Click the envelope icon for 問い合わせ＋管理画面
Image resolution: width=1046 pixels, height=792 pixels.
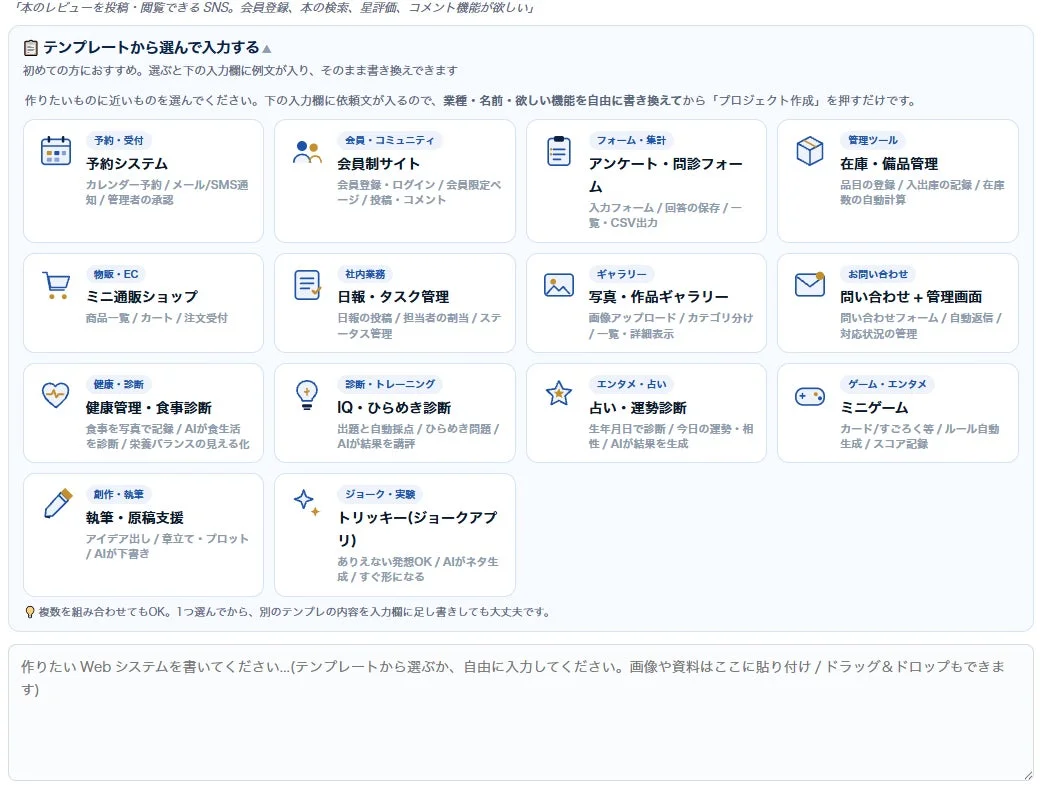pyautogui.click(x=810, y=284)
